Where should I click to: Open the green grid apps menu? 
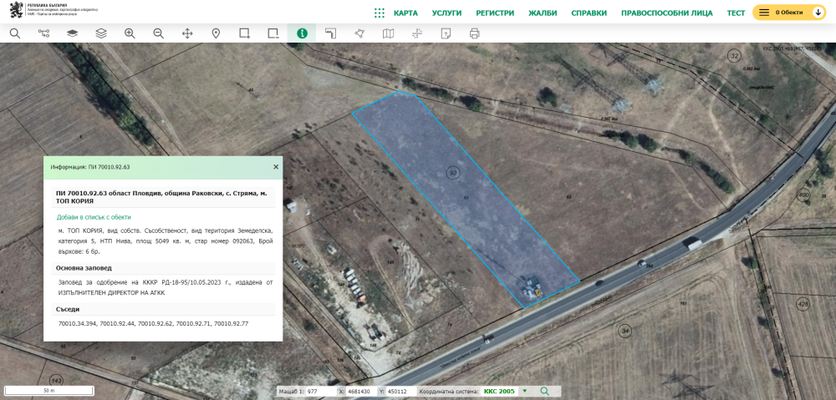[x=379, y=13]
